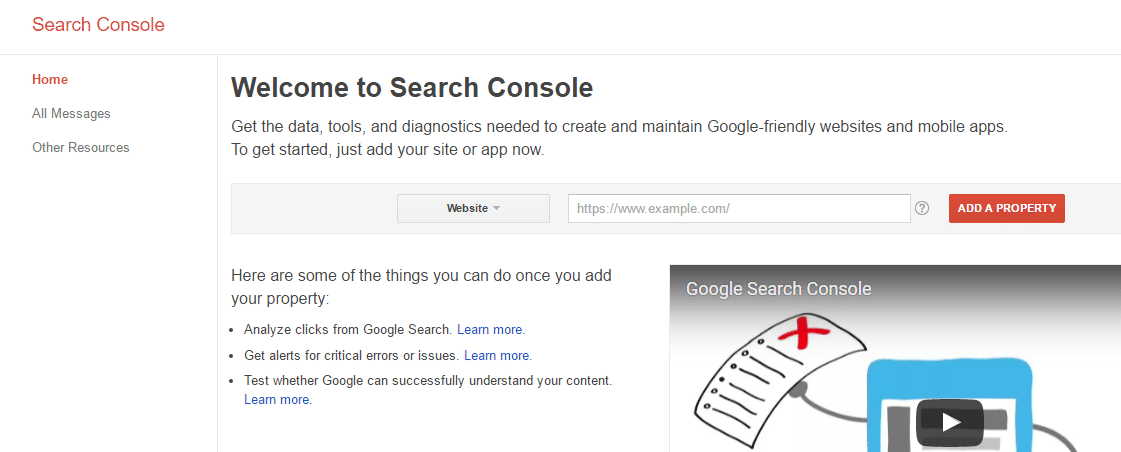Screen dimensions: 1121x452
Task: Go to All Messages in sidebar
Action: click(x=71, y=114)
